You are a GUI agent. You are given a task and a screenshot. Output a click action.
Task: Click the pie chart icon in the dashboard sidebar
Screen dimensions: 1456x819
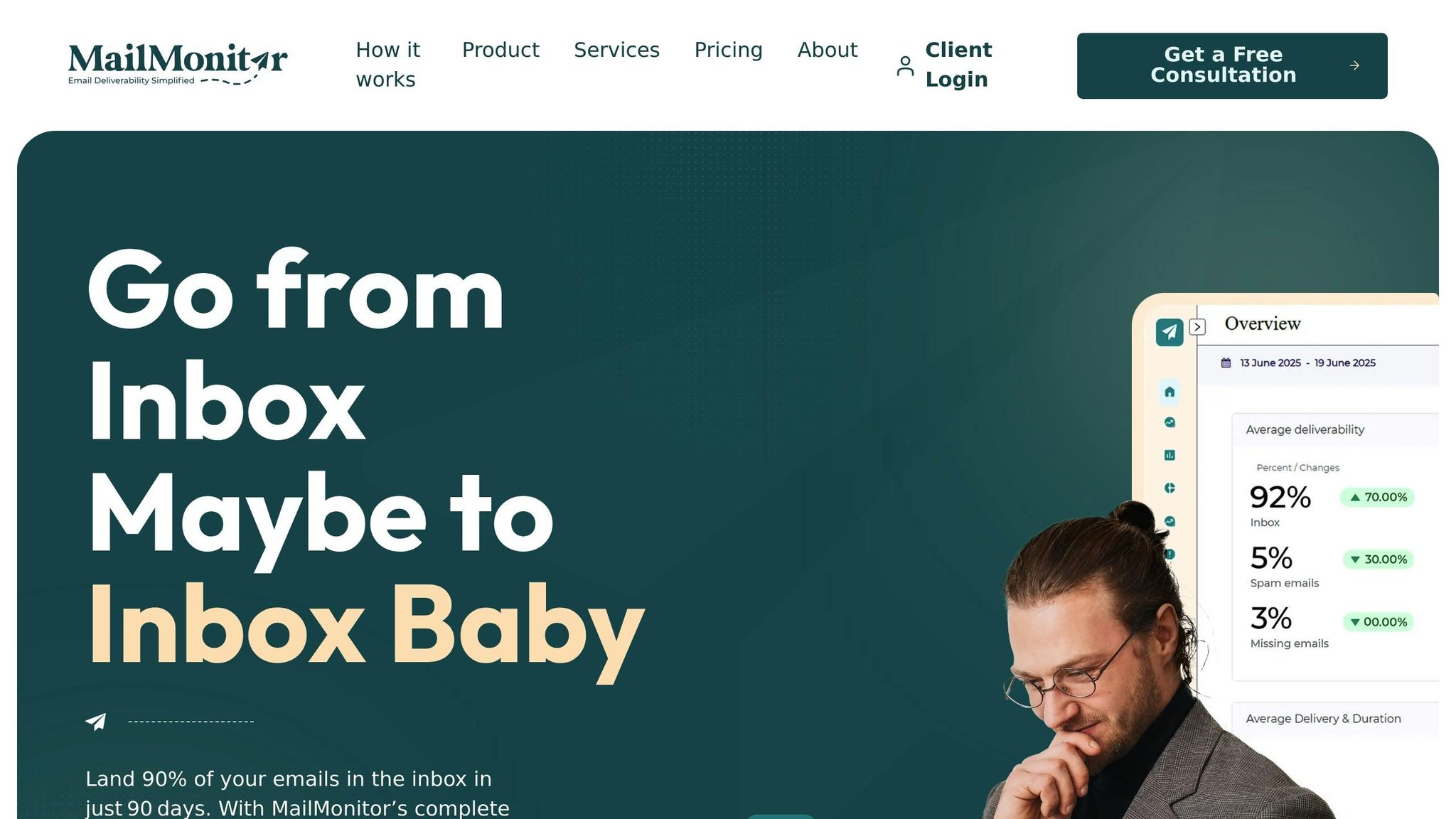point(1169,488)
